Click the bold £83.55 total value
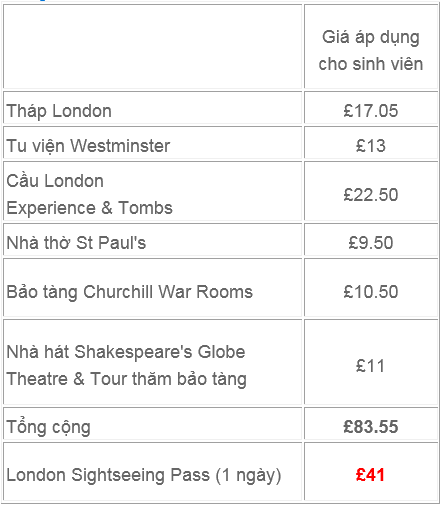Viewport: 444px width, 507px height. point(371,427)
